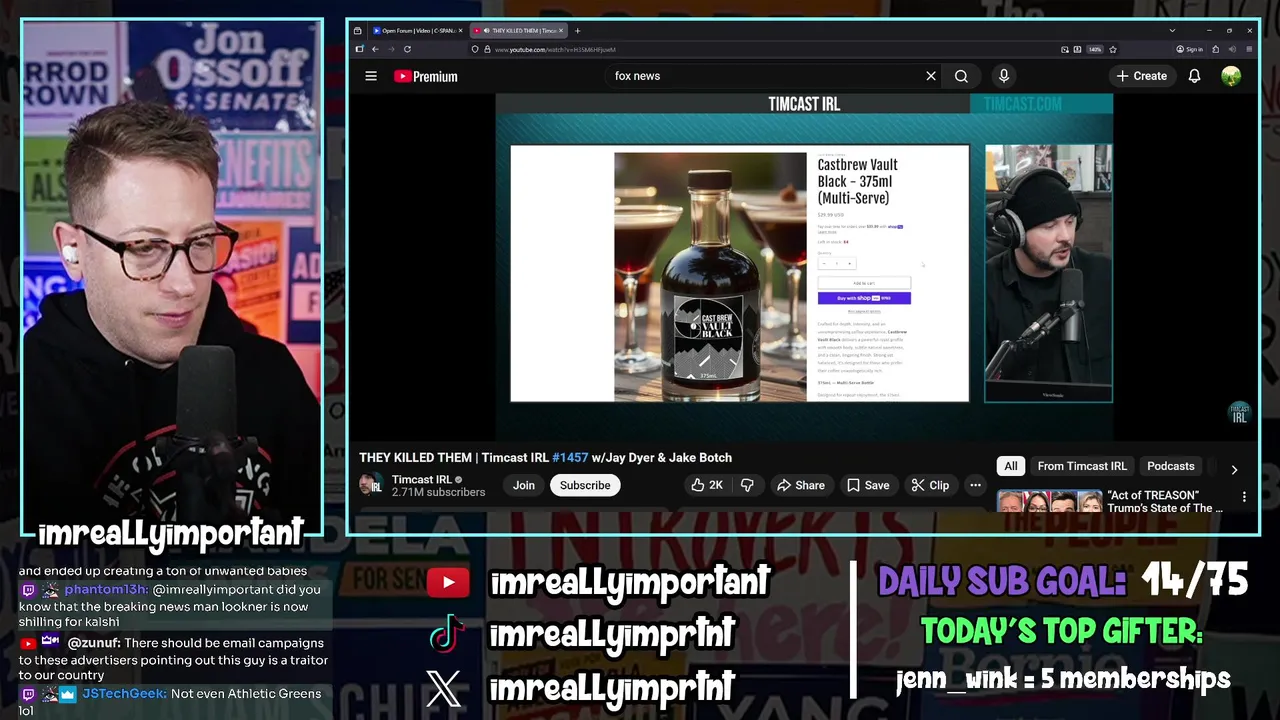Like the video with thumbs up
The height and width of the screenshot is (720, 1280).
pyautogui.click(x=707, y=485)
